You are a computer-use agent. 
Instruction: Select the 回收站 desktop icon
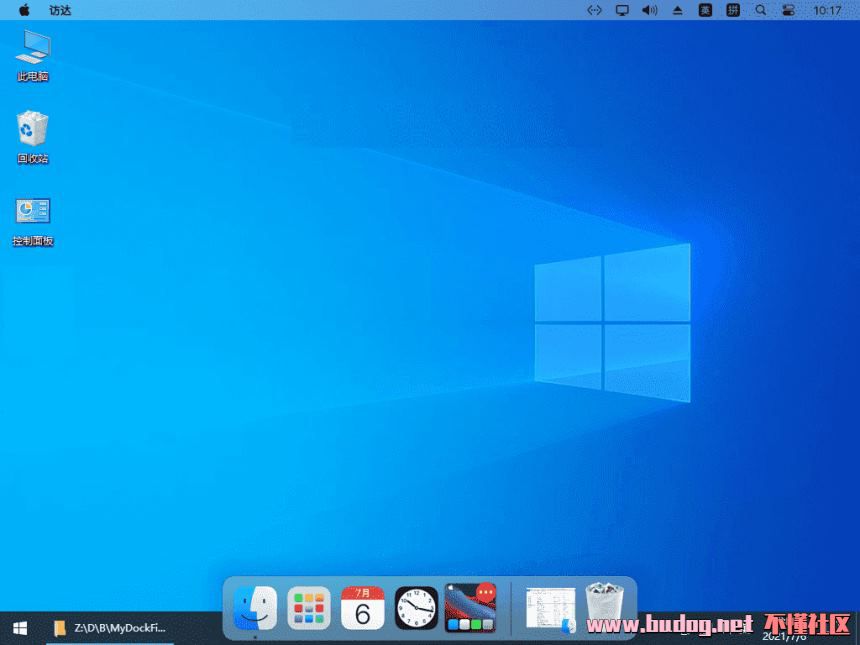33,137
